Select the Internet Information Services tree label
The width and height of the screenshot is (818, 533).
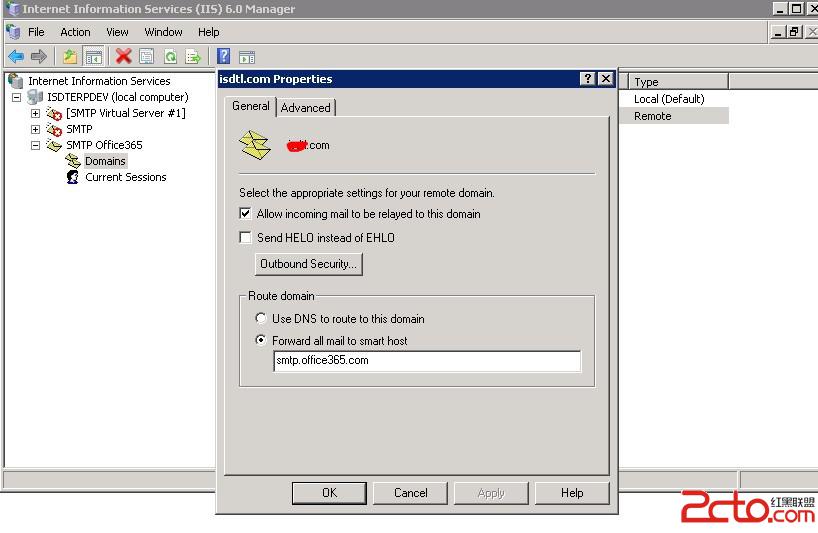pos(99,81)
